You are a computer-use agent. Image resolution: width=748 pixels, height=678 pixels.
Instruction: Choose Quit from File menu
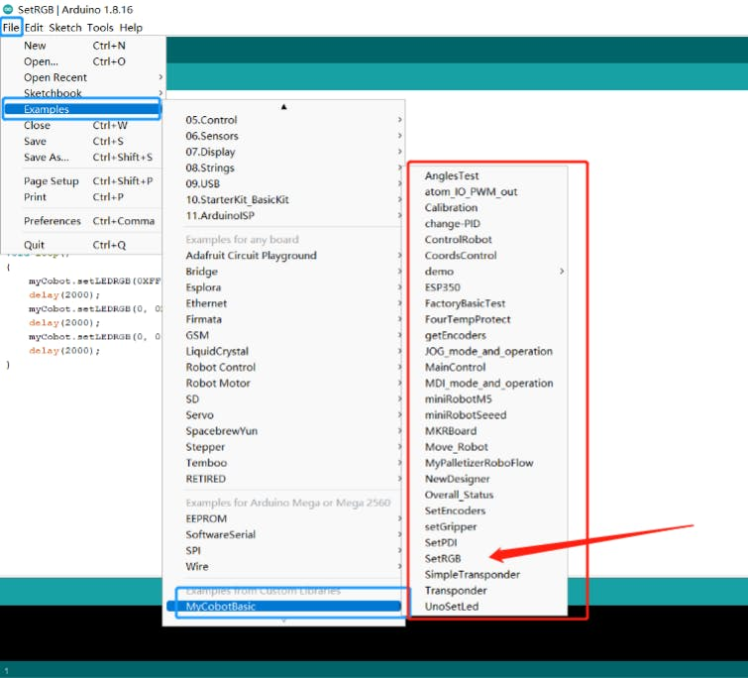pos(83,245)
